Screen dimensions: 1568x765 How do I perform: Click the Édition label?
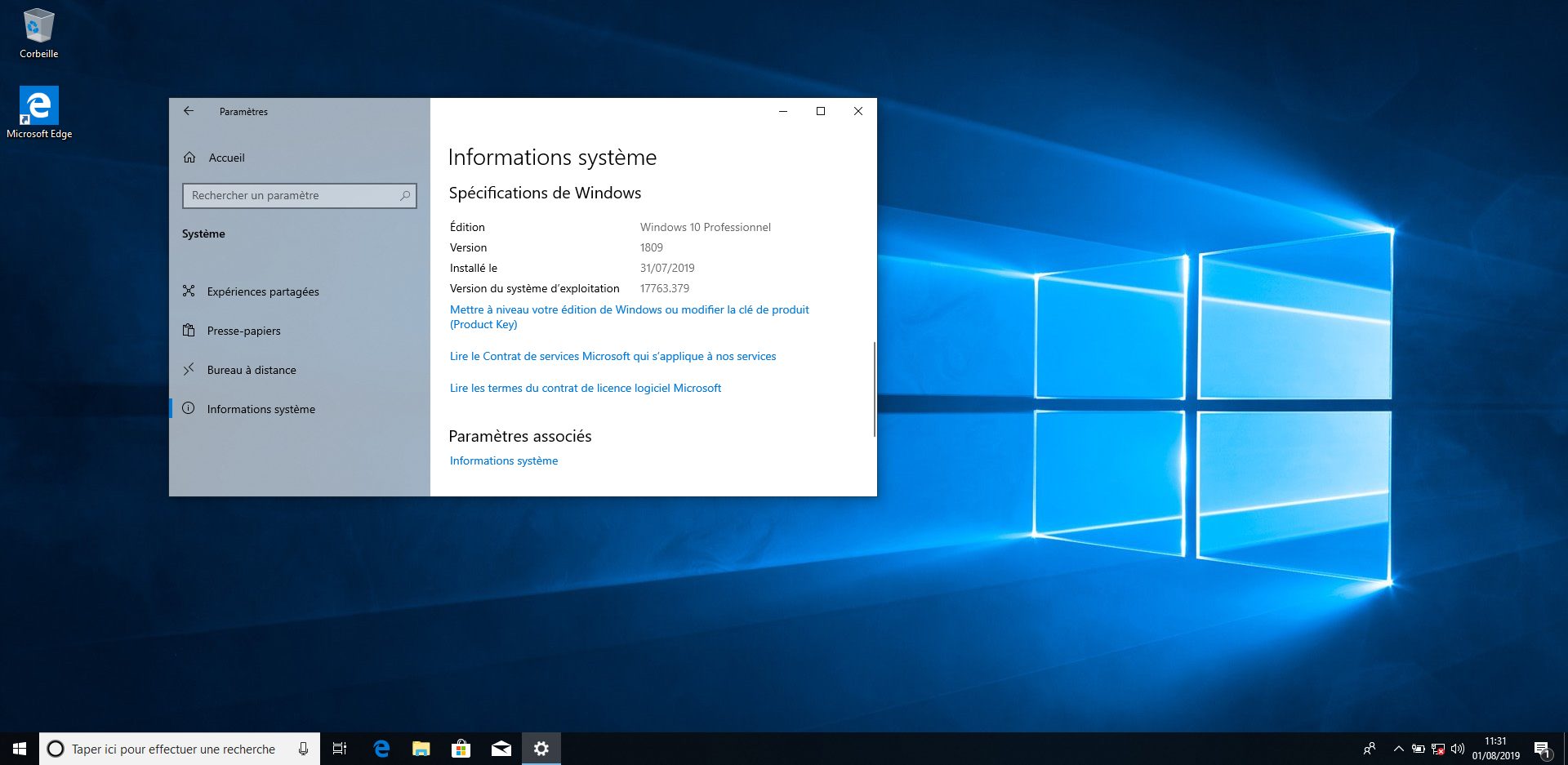tap(467, 227)
